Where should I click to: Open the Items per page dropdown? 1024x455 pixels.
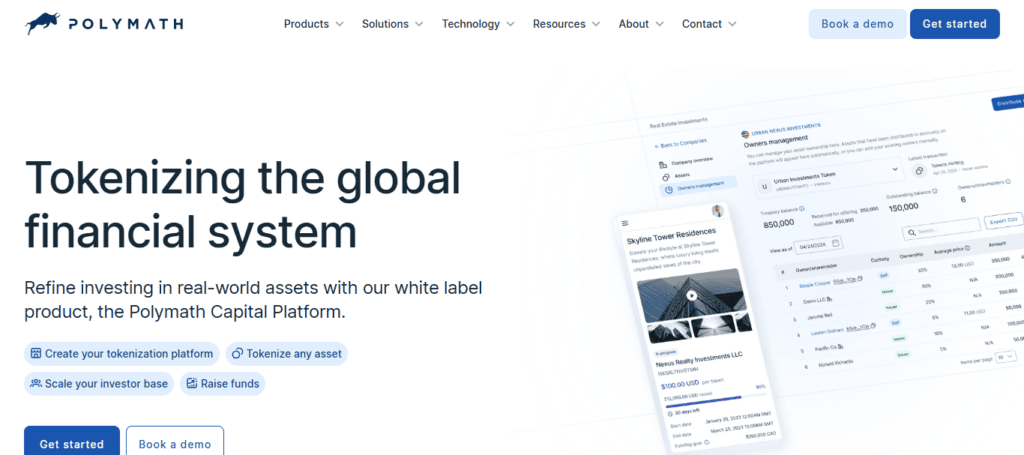click(x=1006, y=356)
